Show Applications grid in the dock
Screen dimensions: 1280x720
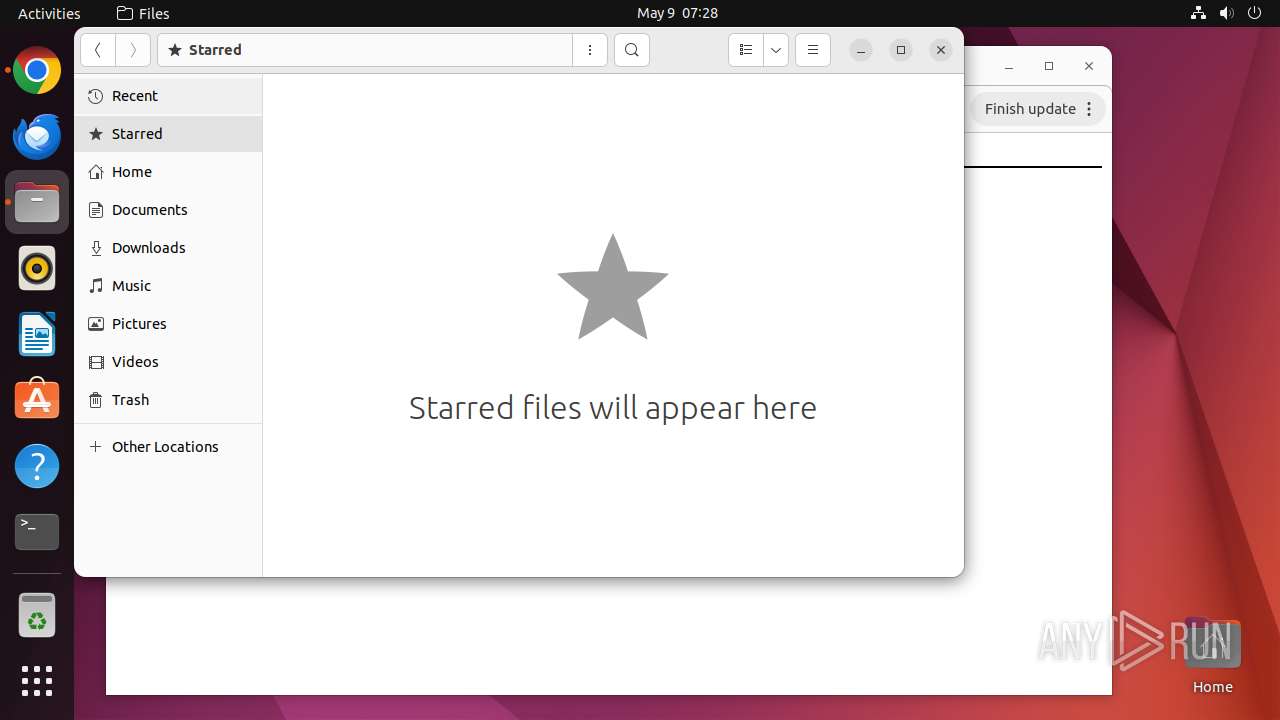click(x=37, y=681)
